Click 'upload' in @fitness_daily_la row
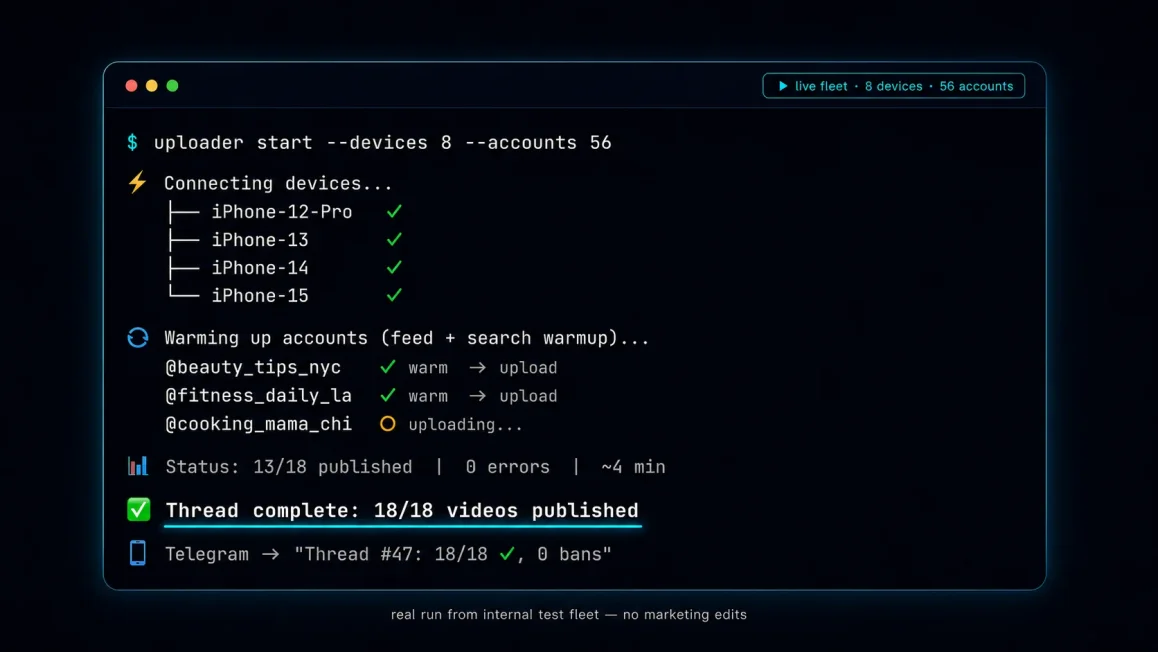The image size is (1158, 652). click(x=528, y=396)
